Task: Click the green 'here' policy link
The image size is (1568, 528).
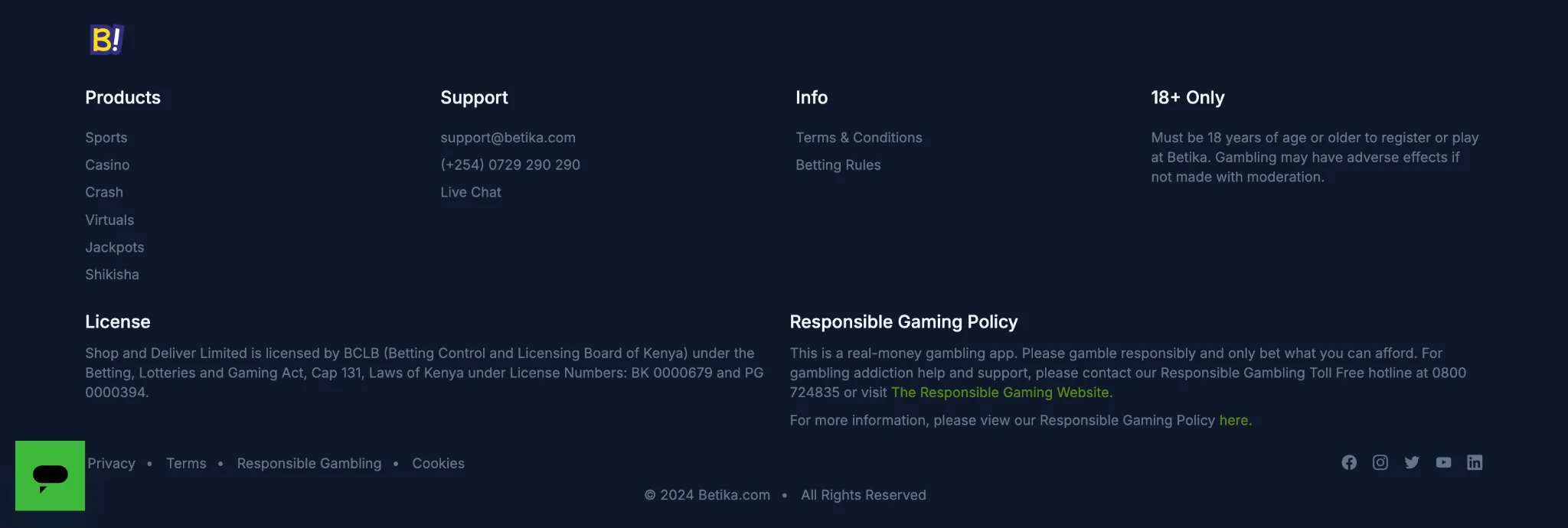Action: [x=1235, y=420]
